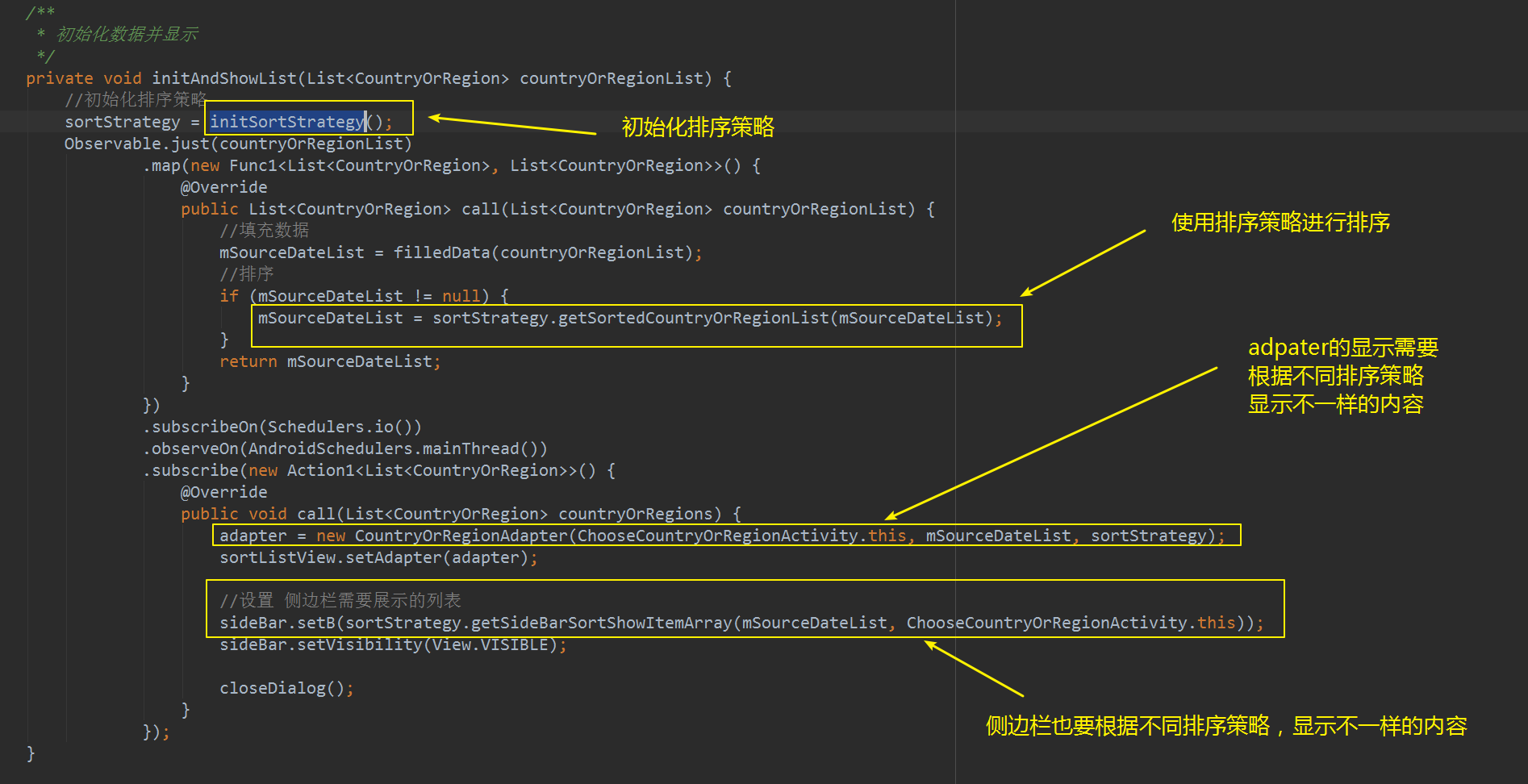Screen dimensions: 1528x784
Task: Click sortListView.setAdapter(adapter) line
Action: [378, 557]
